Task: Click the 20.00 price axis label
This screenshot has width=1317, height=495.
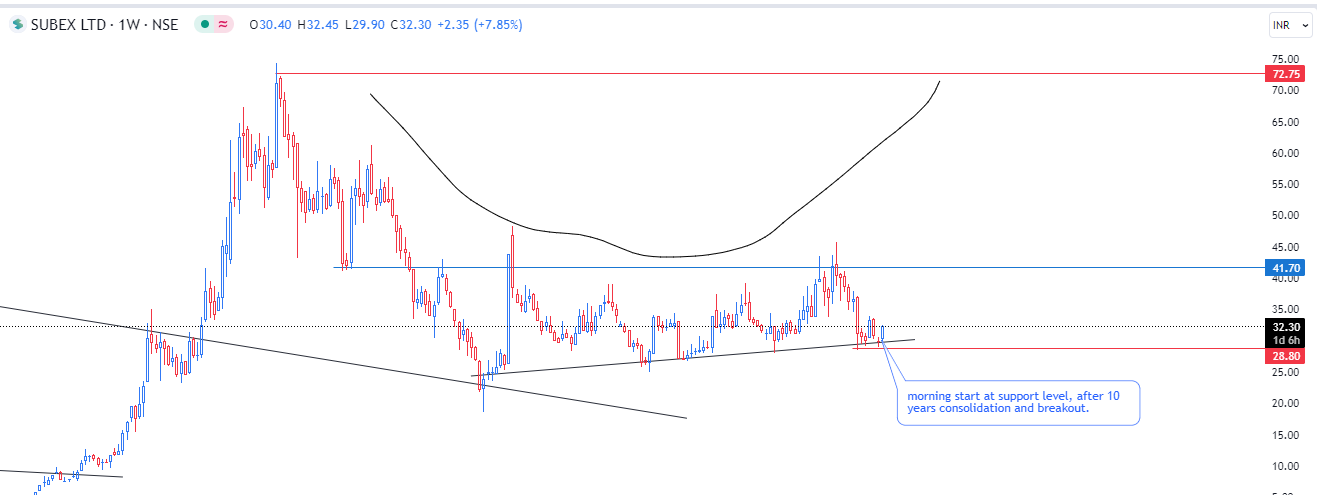Action: tap(1284, 403)
